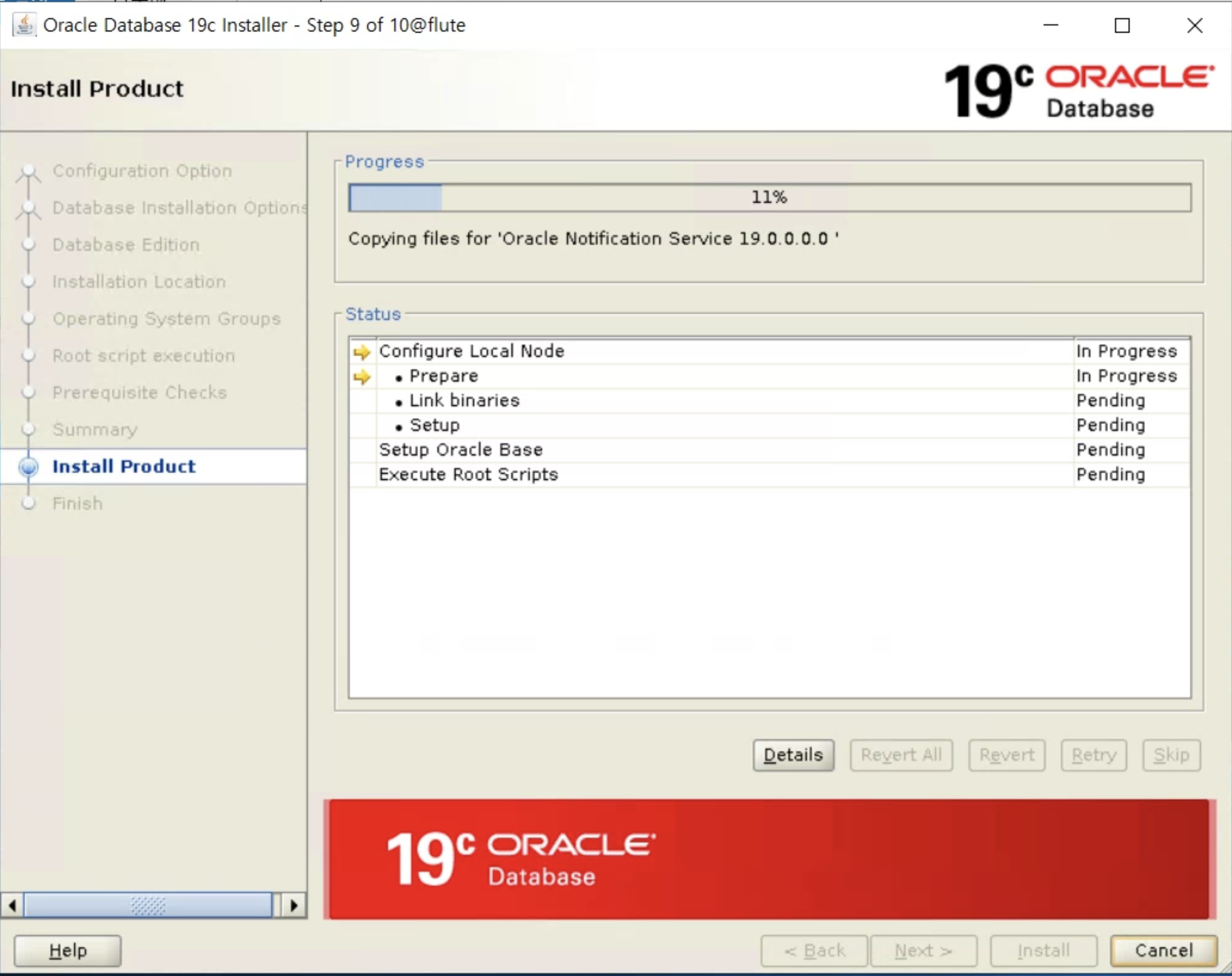
Task: Click the sidebar horizontal scrollbar thumb
Action: pyautogui.click(x=148, y=905)
